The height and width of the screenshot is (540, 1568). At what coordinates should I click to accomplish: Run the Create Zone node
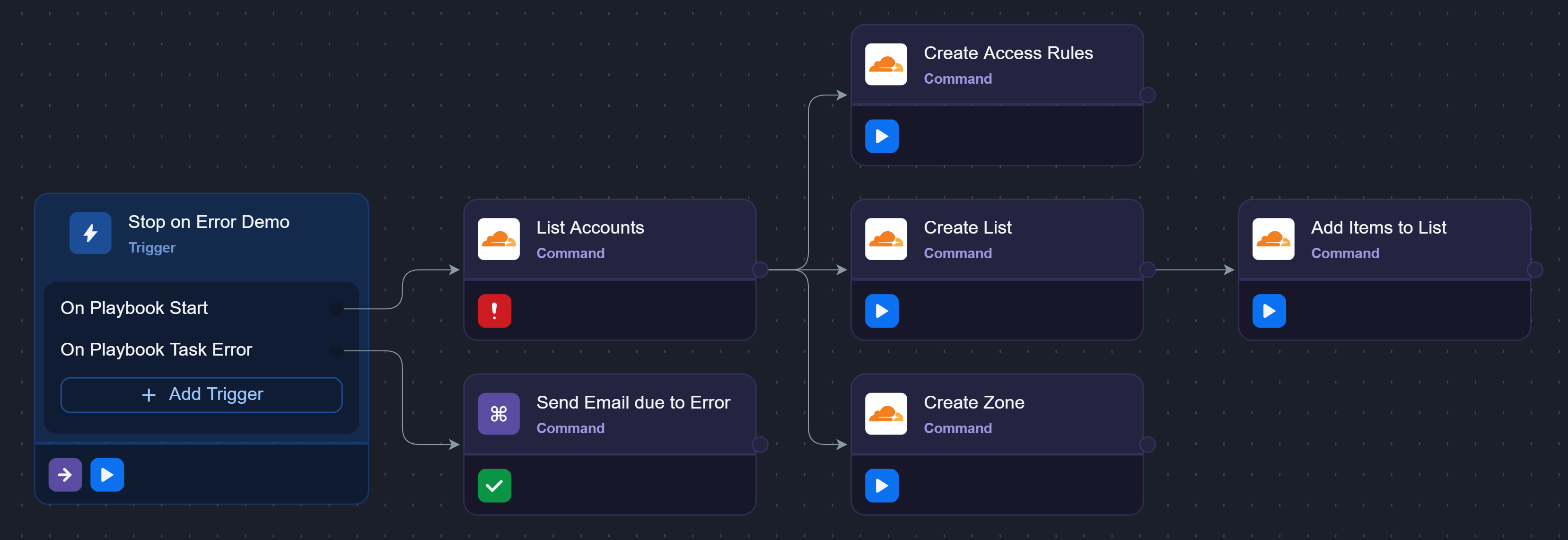click(x=881, y=485)
